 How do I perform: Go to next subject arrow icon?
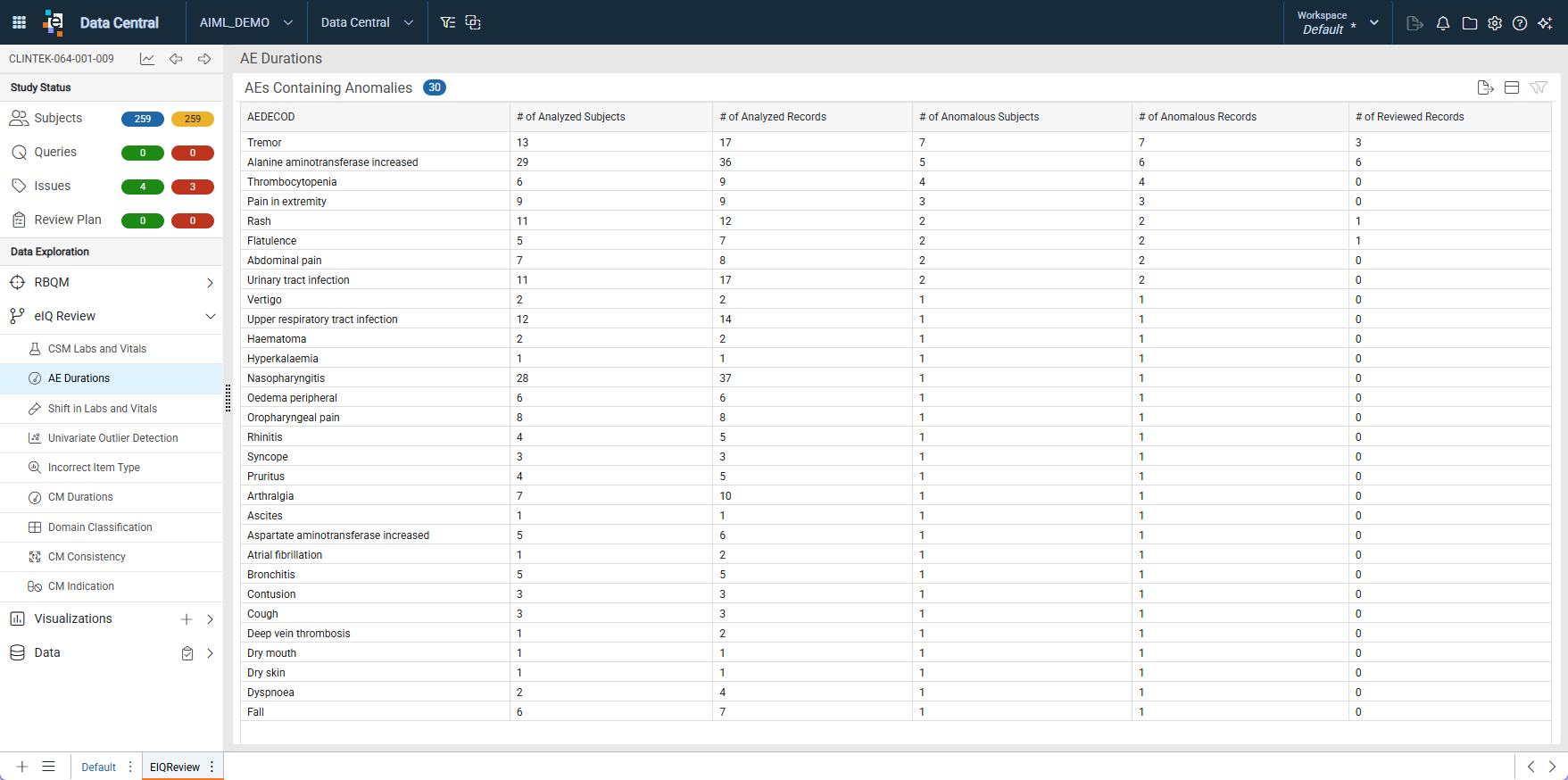(x=204, y=59)
